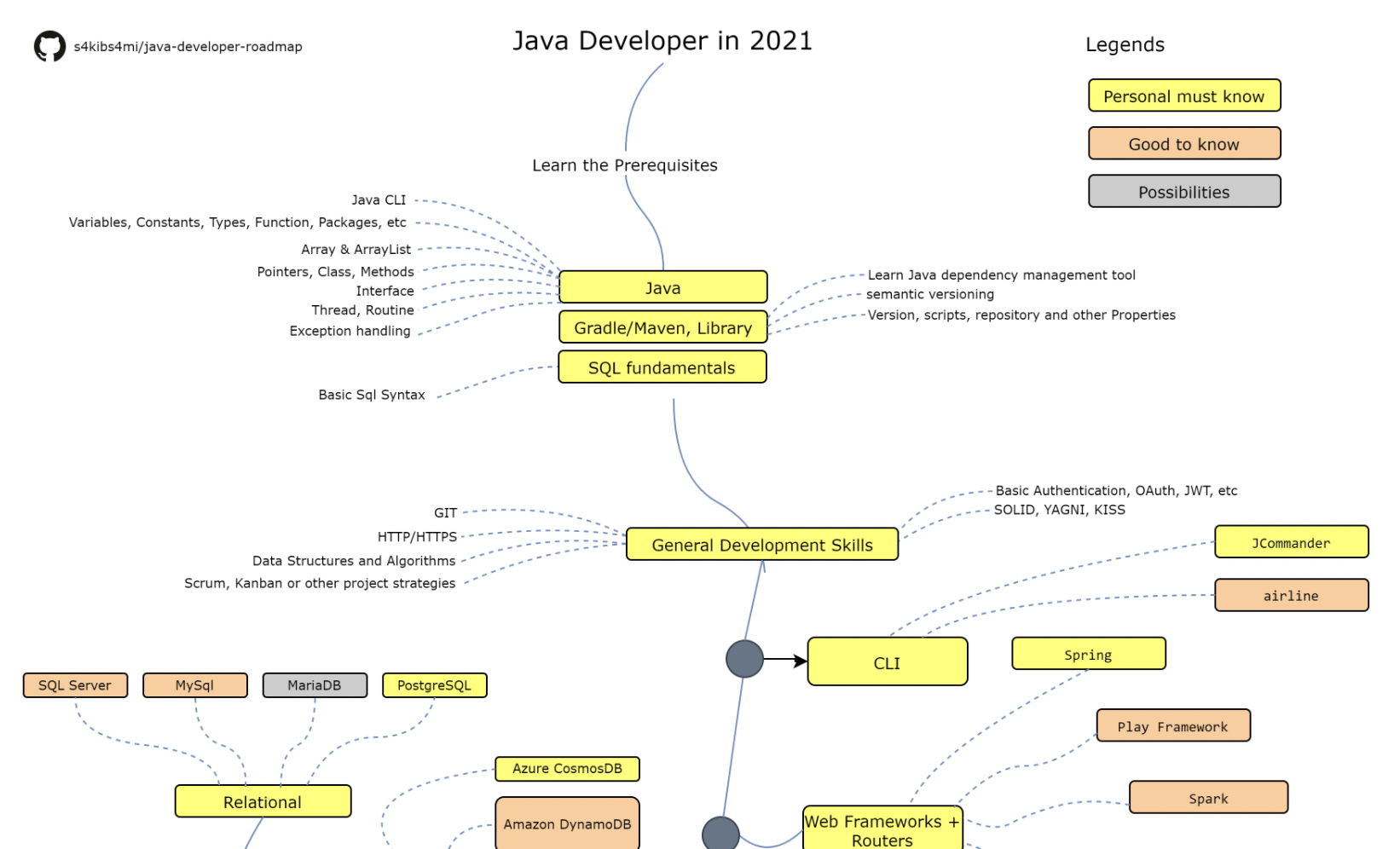This screenshot has width=1400, height=849.
Task: Click Version, scripts, repository and other Properties
Action: [x=1021, y=315]
